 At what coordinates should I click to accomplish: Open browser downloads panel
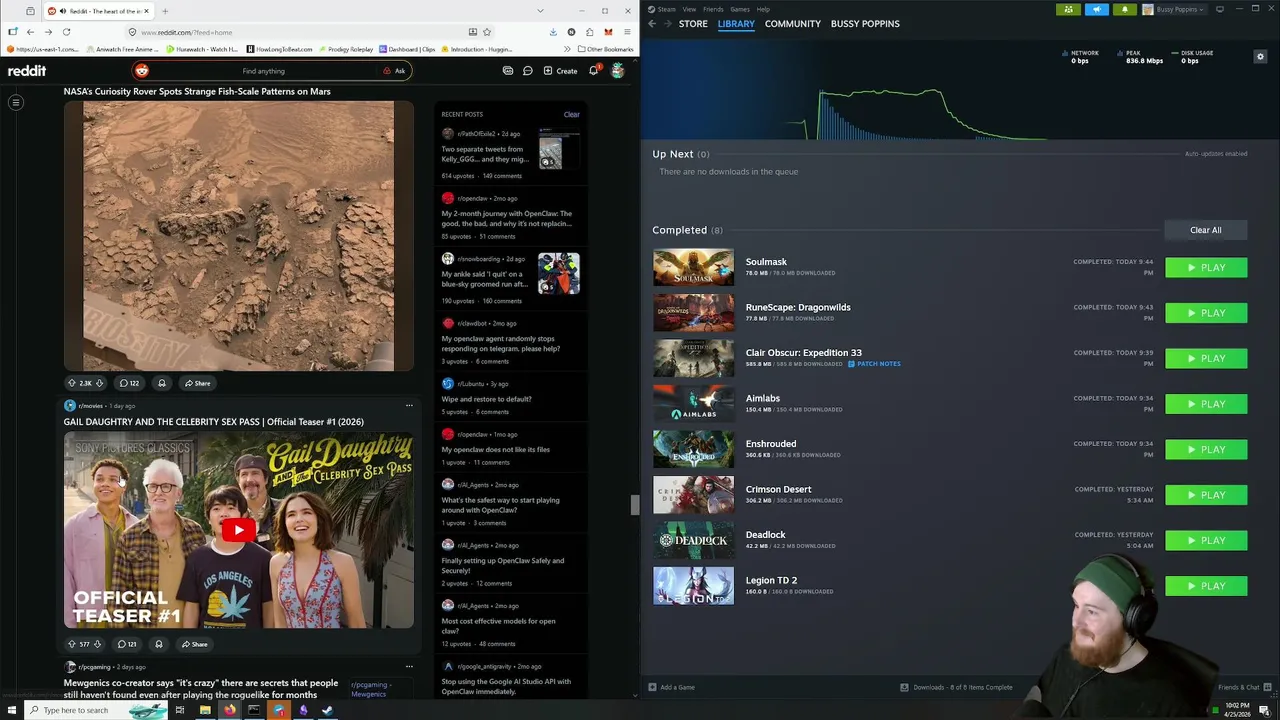(553, 32)
